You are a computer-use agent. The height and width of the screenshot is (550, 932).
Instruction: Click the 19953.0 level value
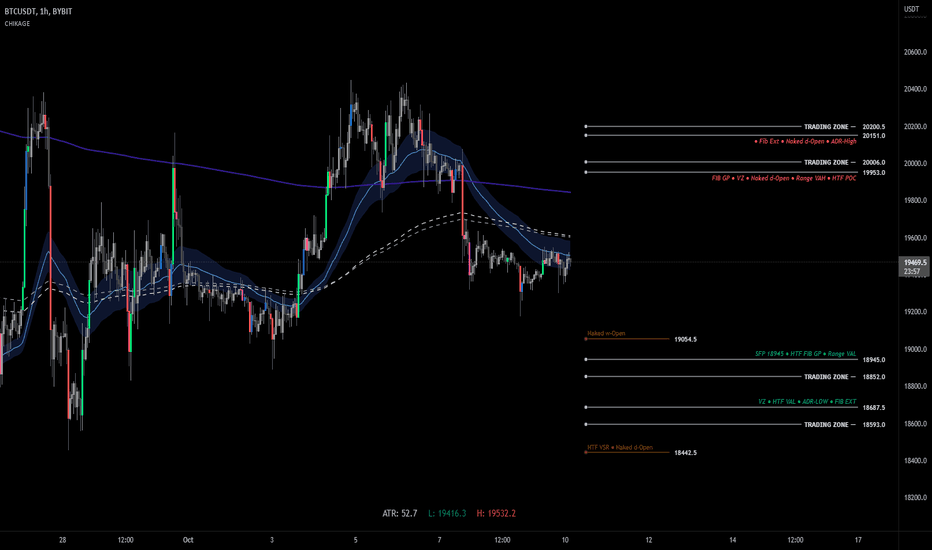(x=874, y=172)
